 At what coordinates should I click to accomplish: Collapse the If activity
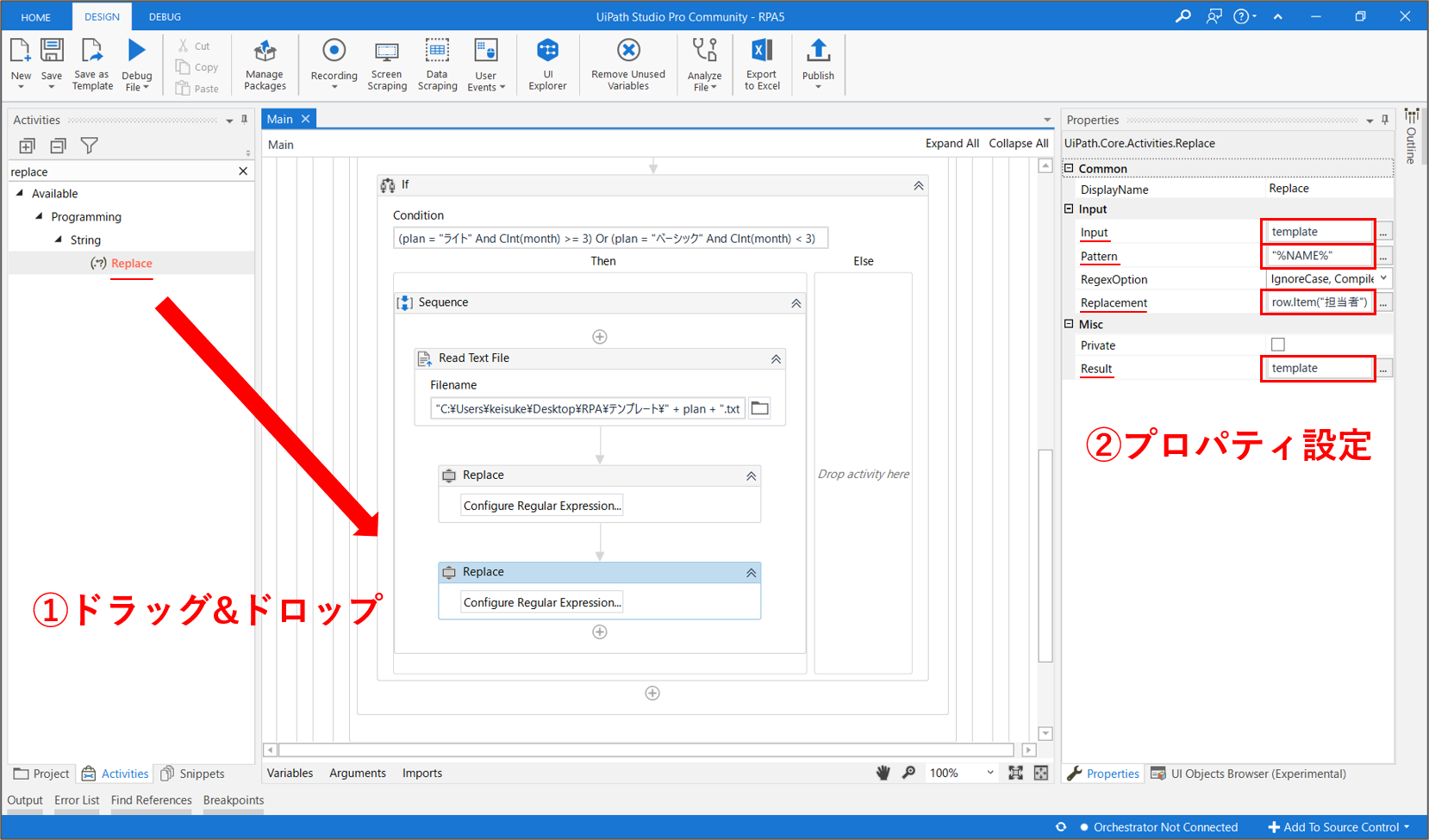point(919,185)
